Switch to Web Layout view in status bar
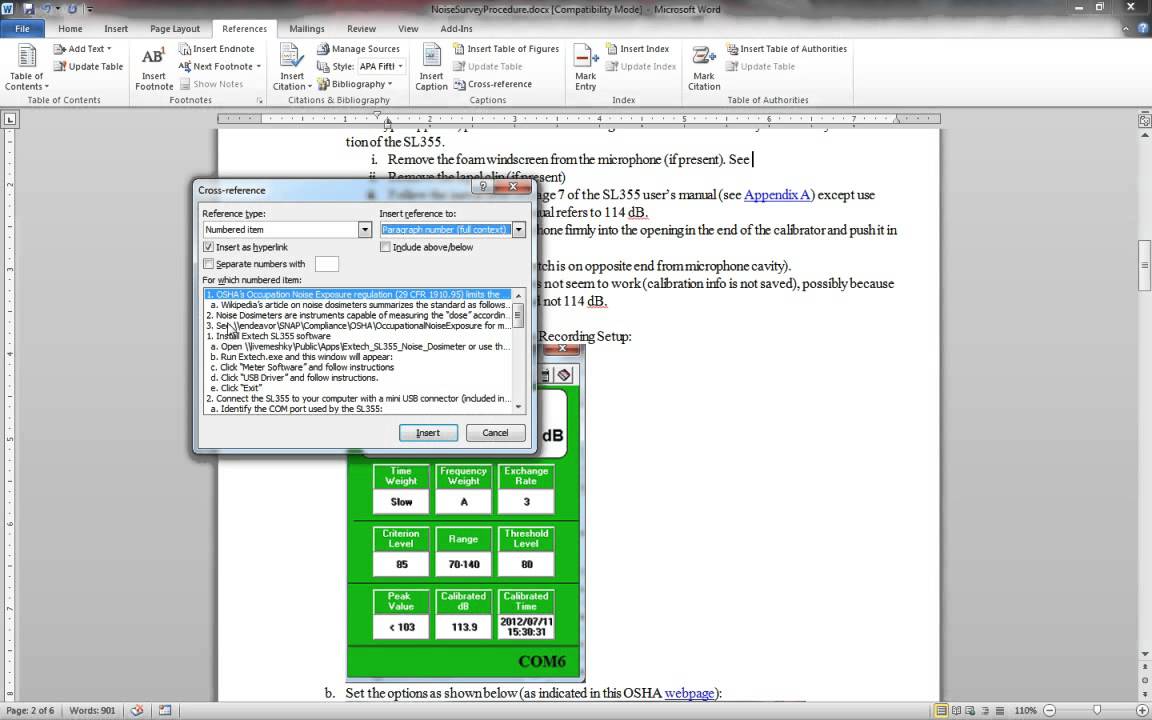Screen dimensions: 1152x720 click(969, 710)
